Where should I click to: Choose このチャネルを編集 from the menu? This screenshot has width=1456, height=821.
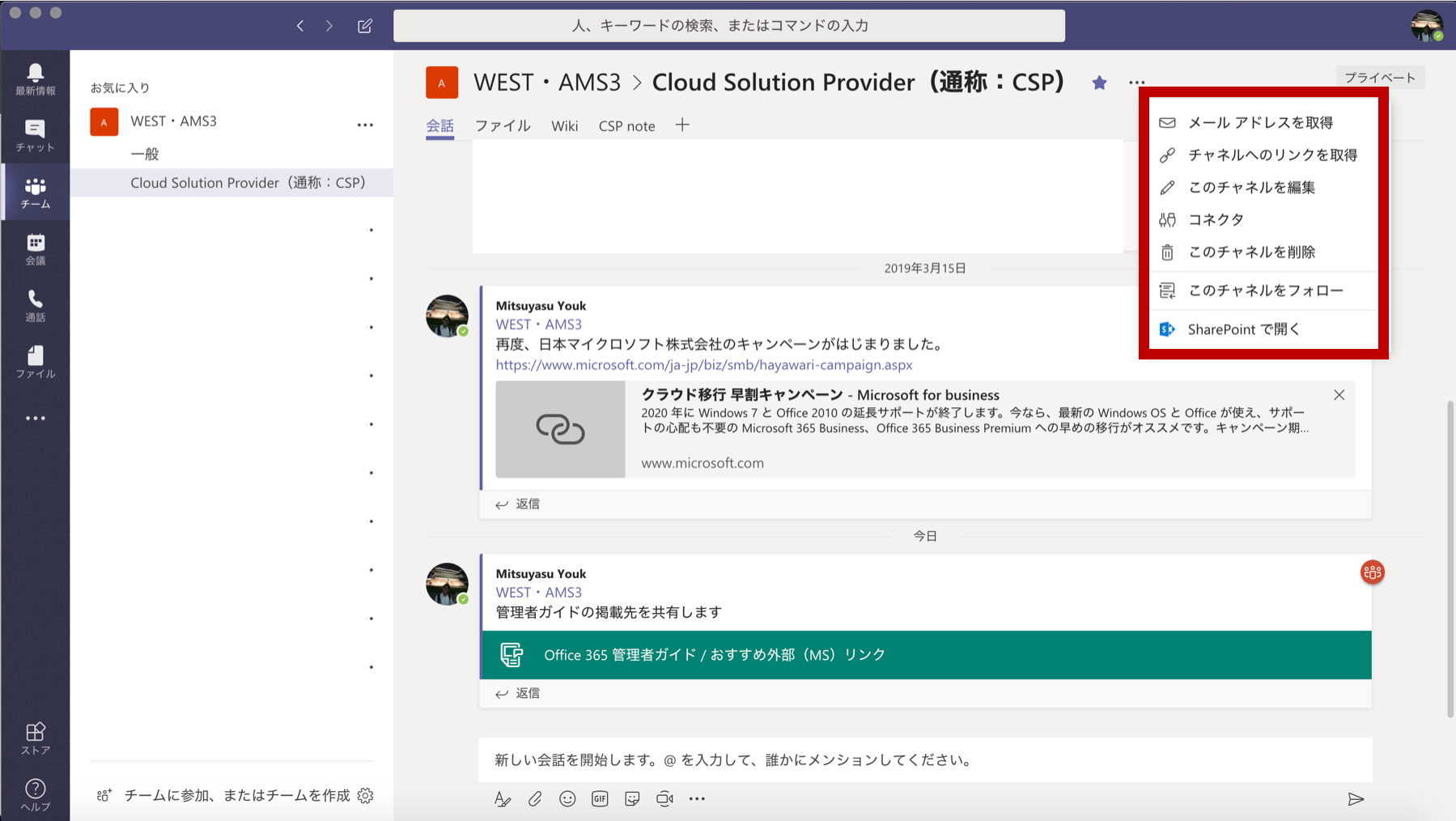pyautogui.click(x=1264, y=187)
